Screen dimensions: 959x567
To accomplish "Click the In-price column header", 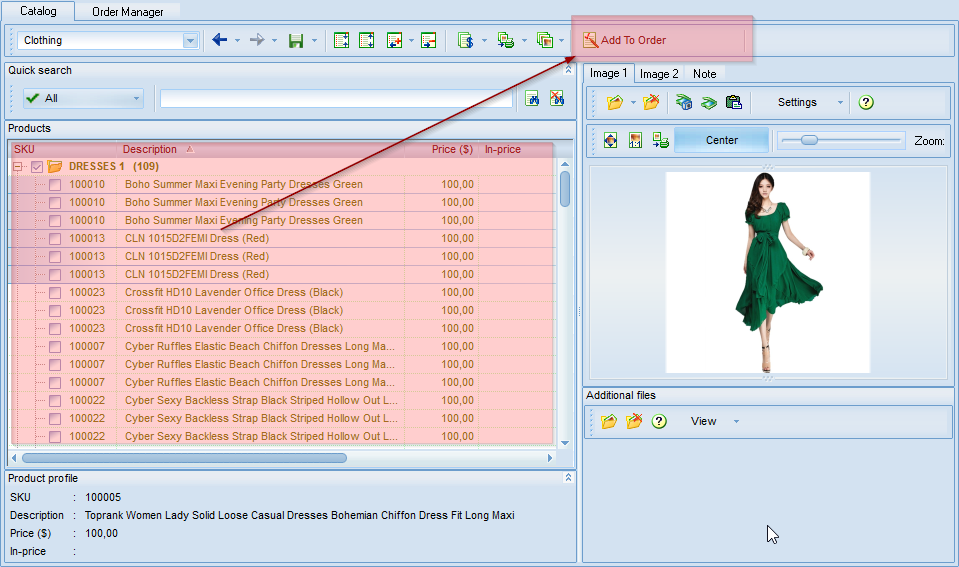I will tap(516, 149).
